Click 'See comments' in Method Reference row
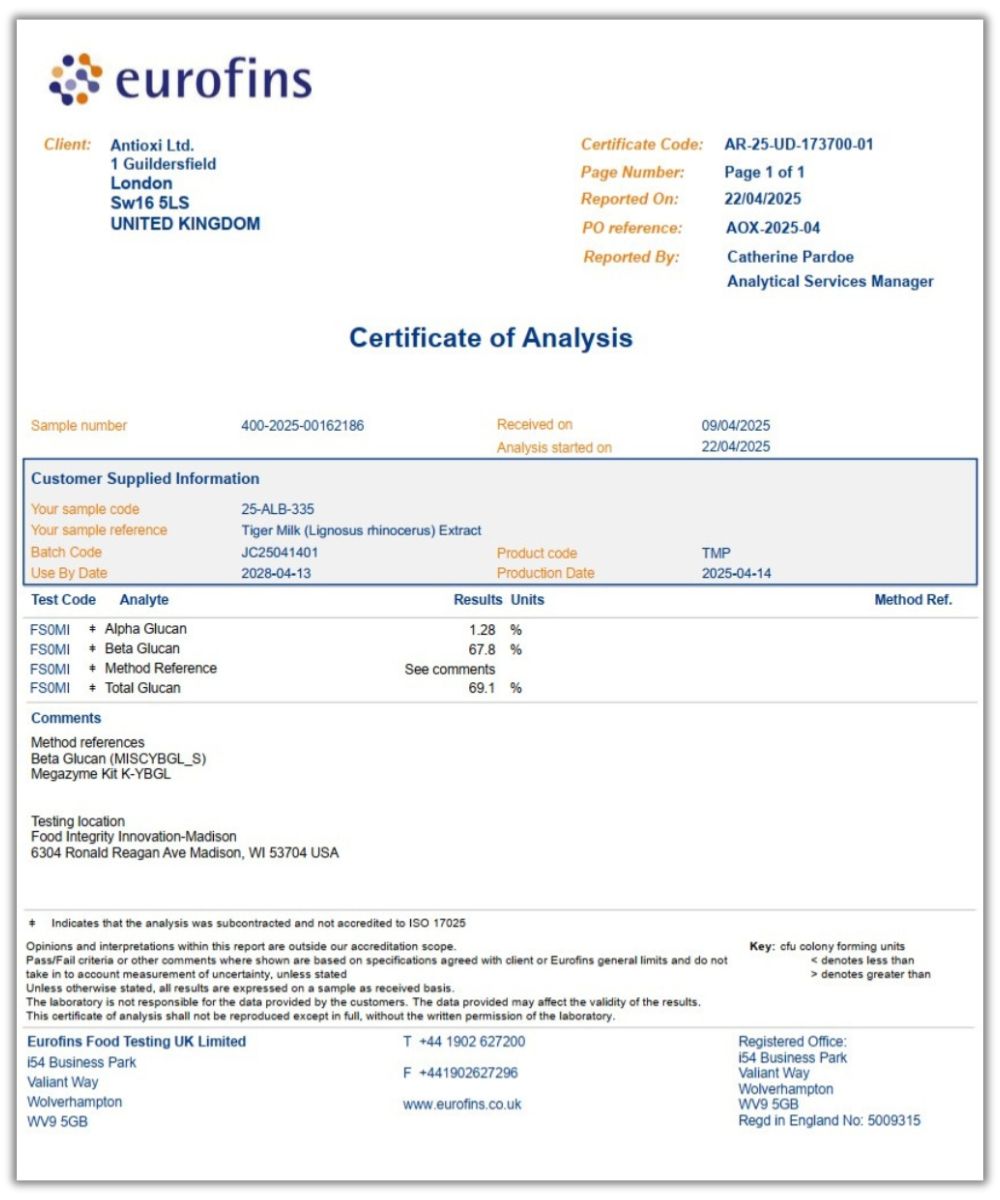Viewport: 1000px width, 1200px height. 450,669
